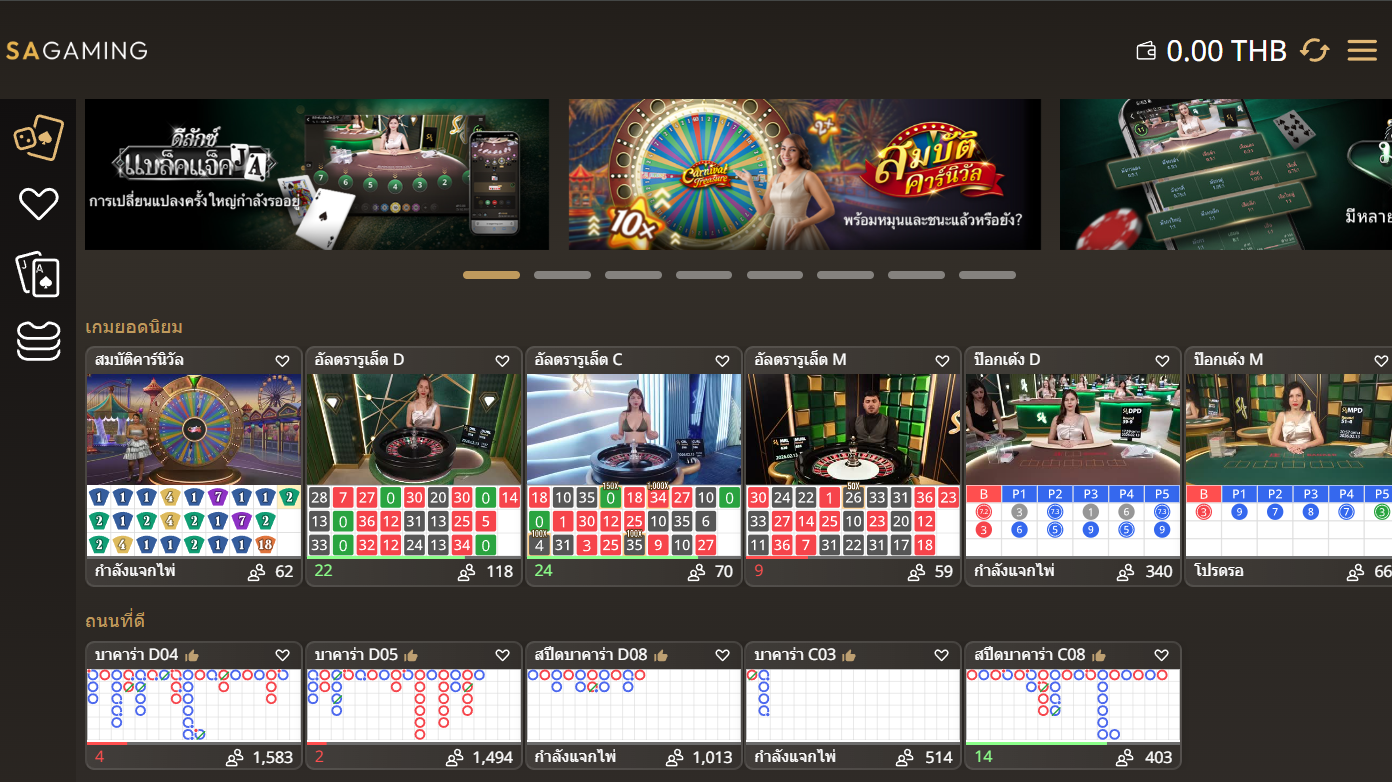Go to the second banner slide indicator
This screenshot has width=1392, height=782.
tap(562, 275)
